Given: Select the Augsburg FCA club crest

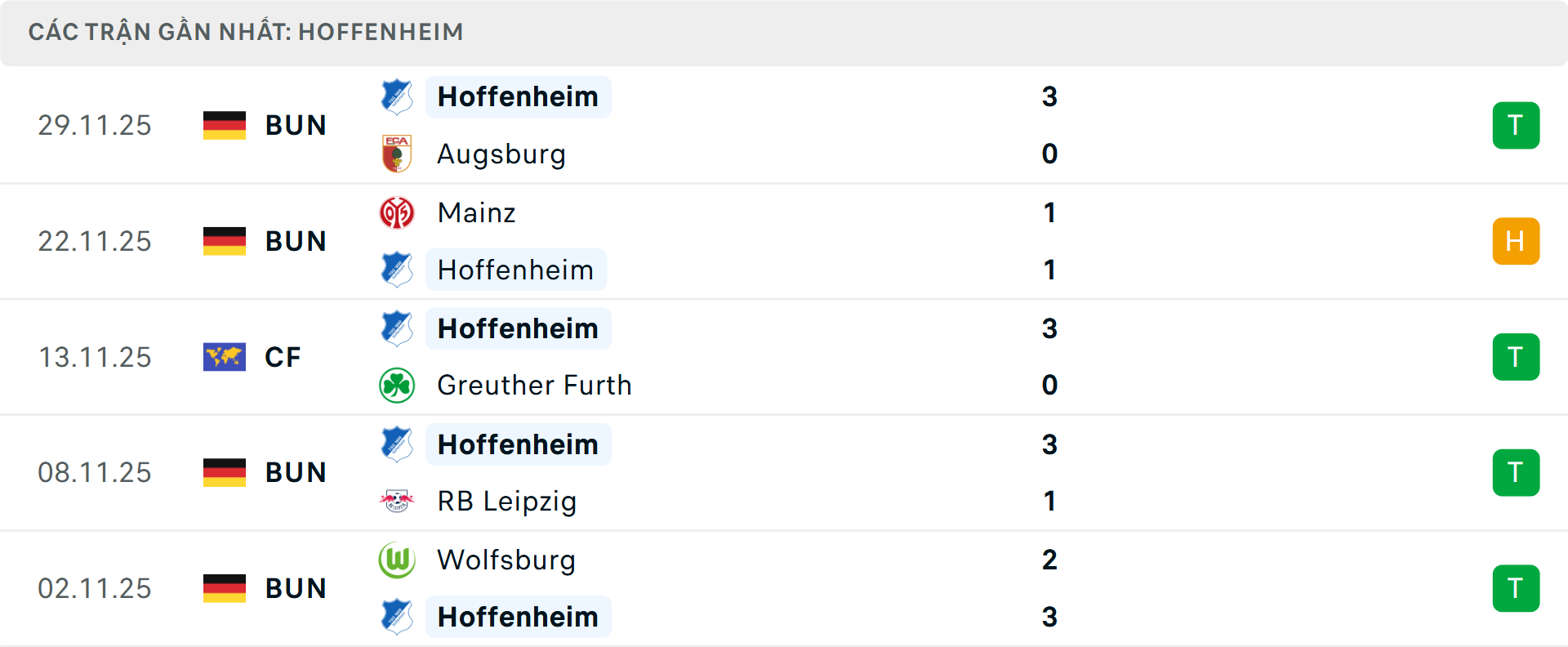Looking at the screenshot, I should [398, 154].
